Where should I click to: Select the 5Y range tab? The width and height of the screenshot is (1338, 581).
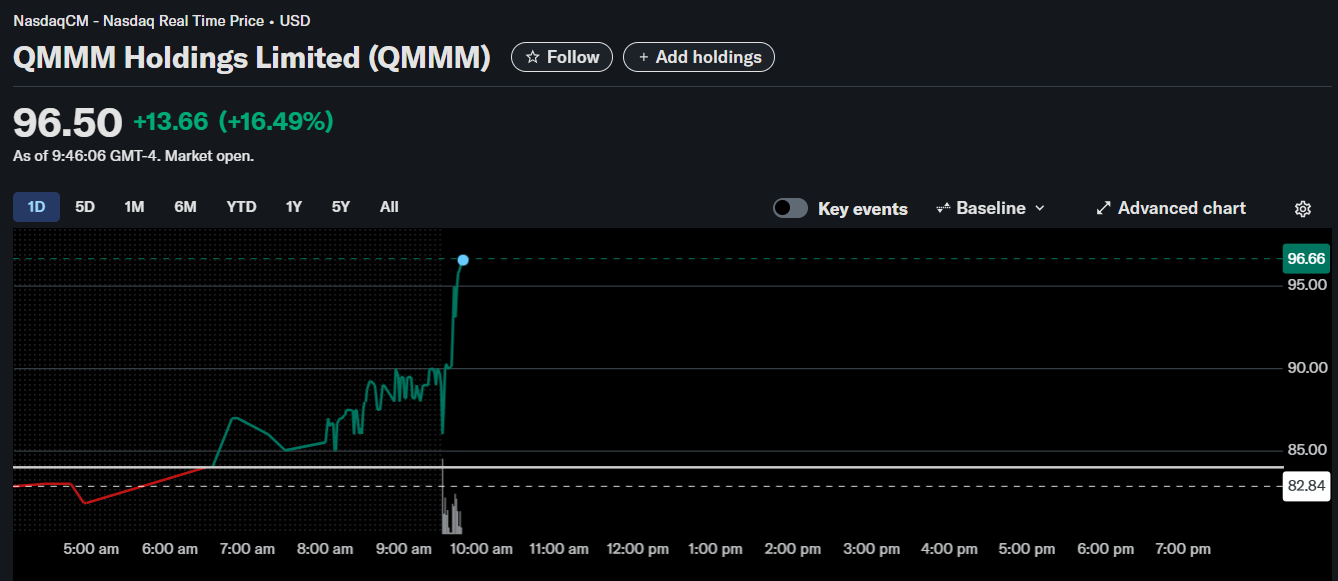341,207
